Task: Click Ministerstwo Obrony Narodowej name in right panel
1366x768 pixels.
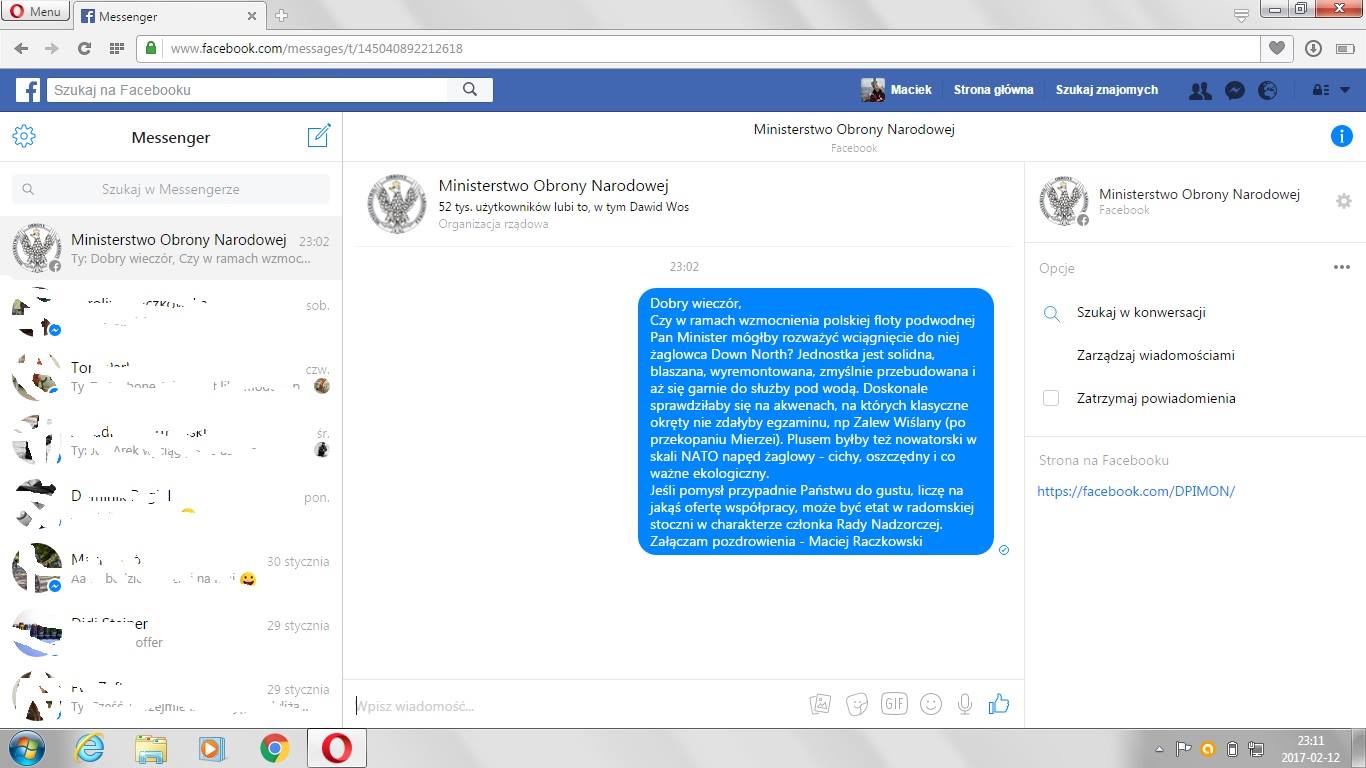Action: pos(1199,194)
